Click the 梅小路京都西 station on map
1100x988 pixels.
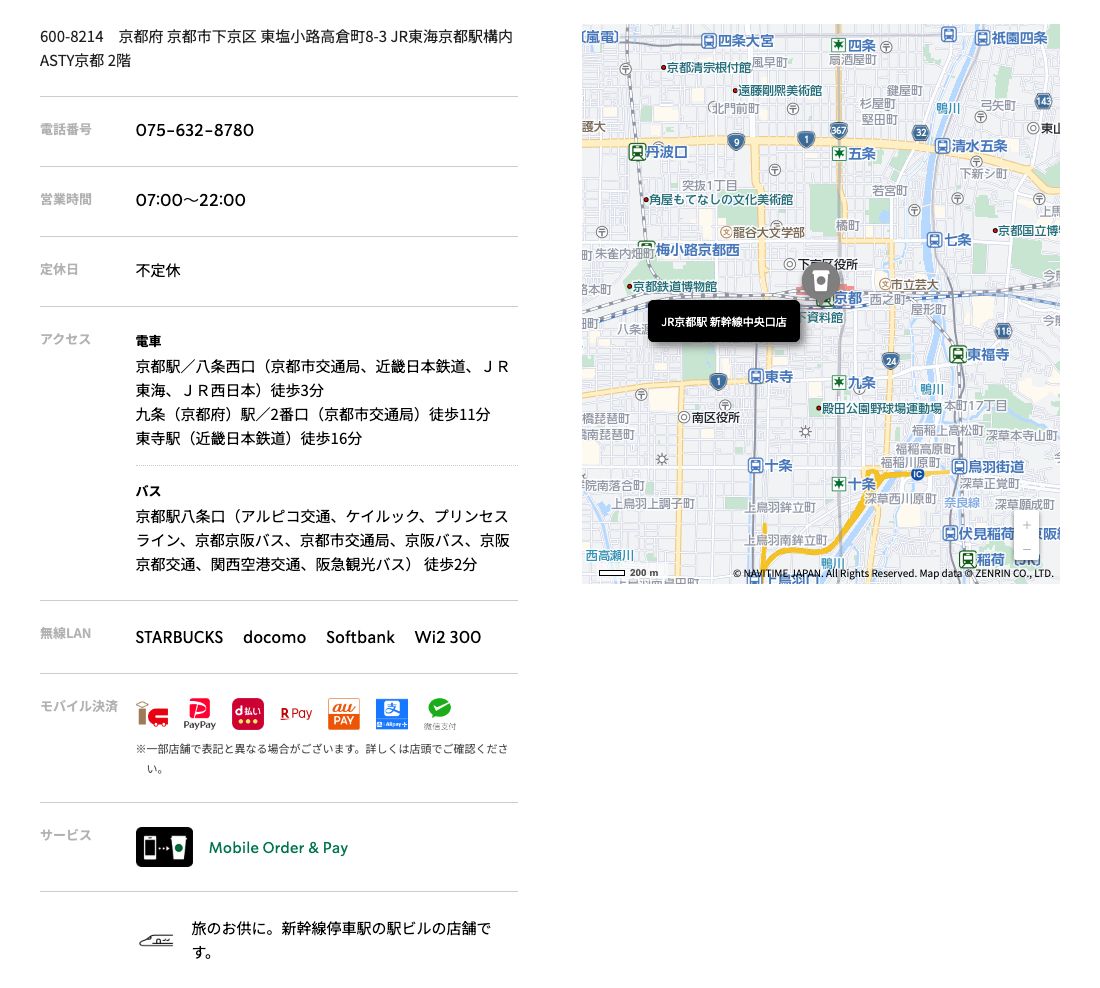689,250
